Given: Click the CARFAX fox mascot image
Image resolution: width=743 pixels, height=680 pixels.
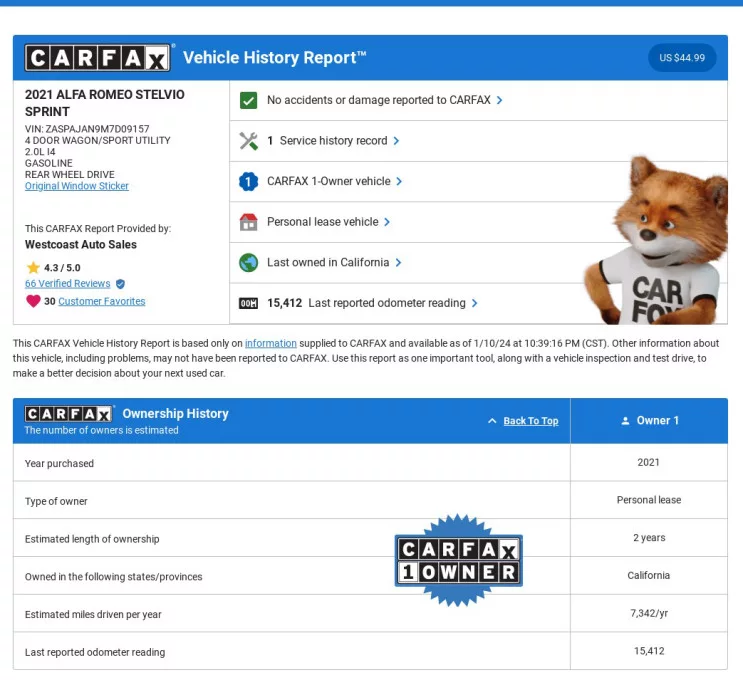Looking at the screenshot, I should tap(660, 245).
